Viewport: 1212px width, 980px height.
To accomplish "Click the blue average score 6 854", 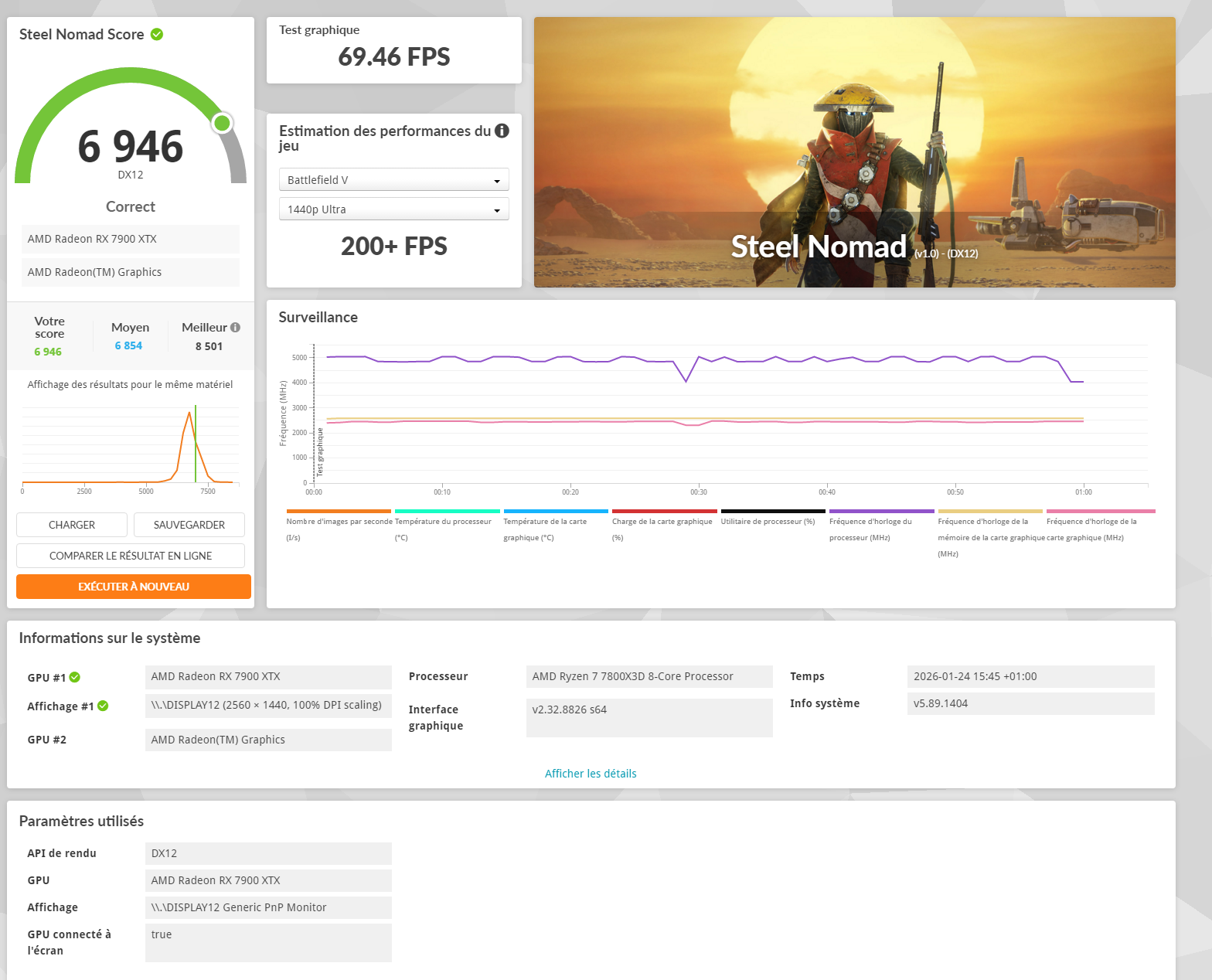I will point(128,345).
